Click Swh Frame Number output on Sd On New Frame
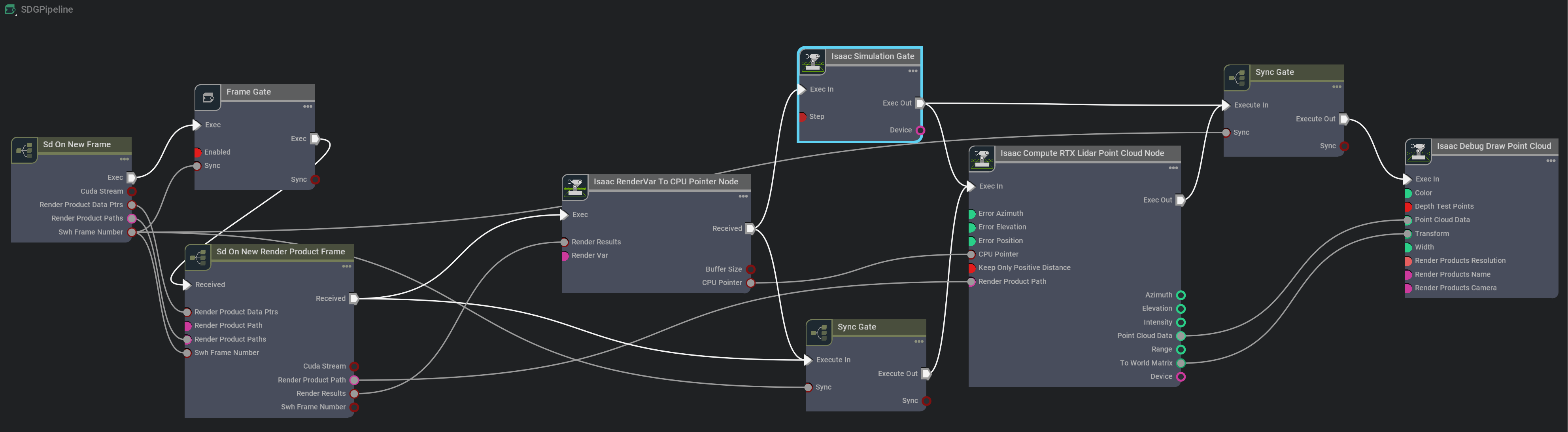The width and height of the screenshot is (1568, 432). click(x=132, y=232)
